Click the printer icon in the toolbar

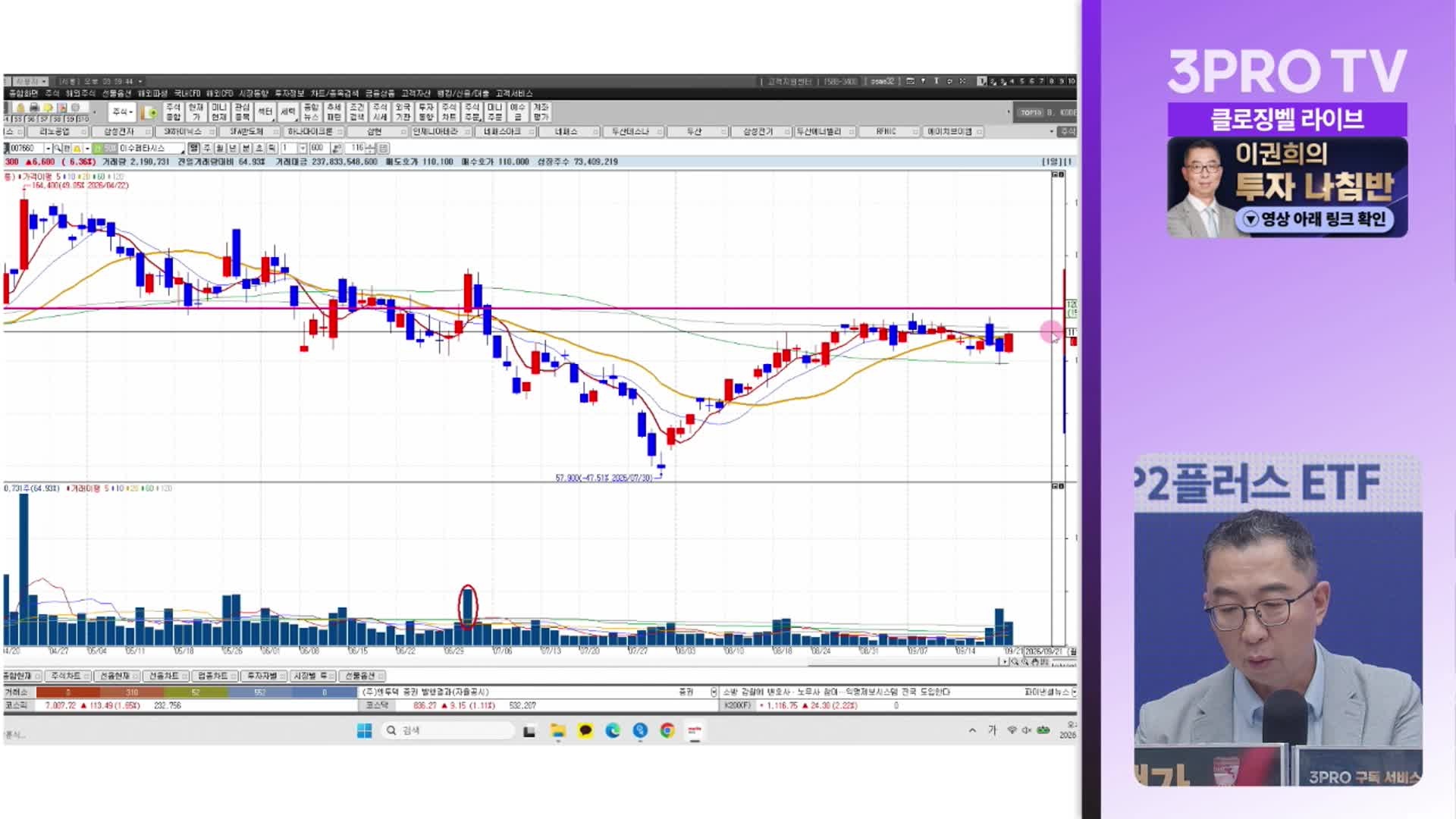[34, 108]
